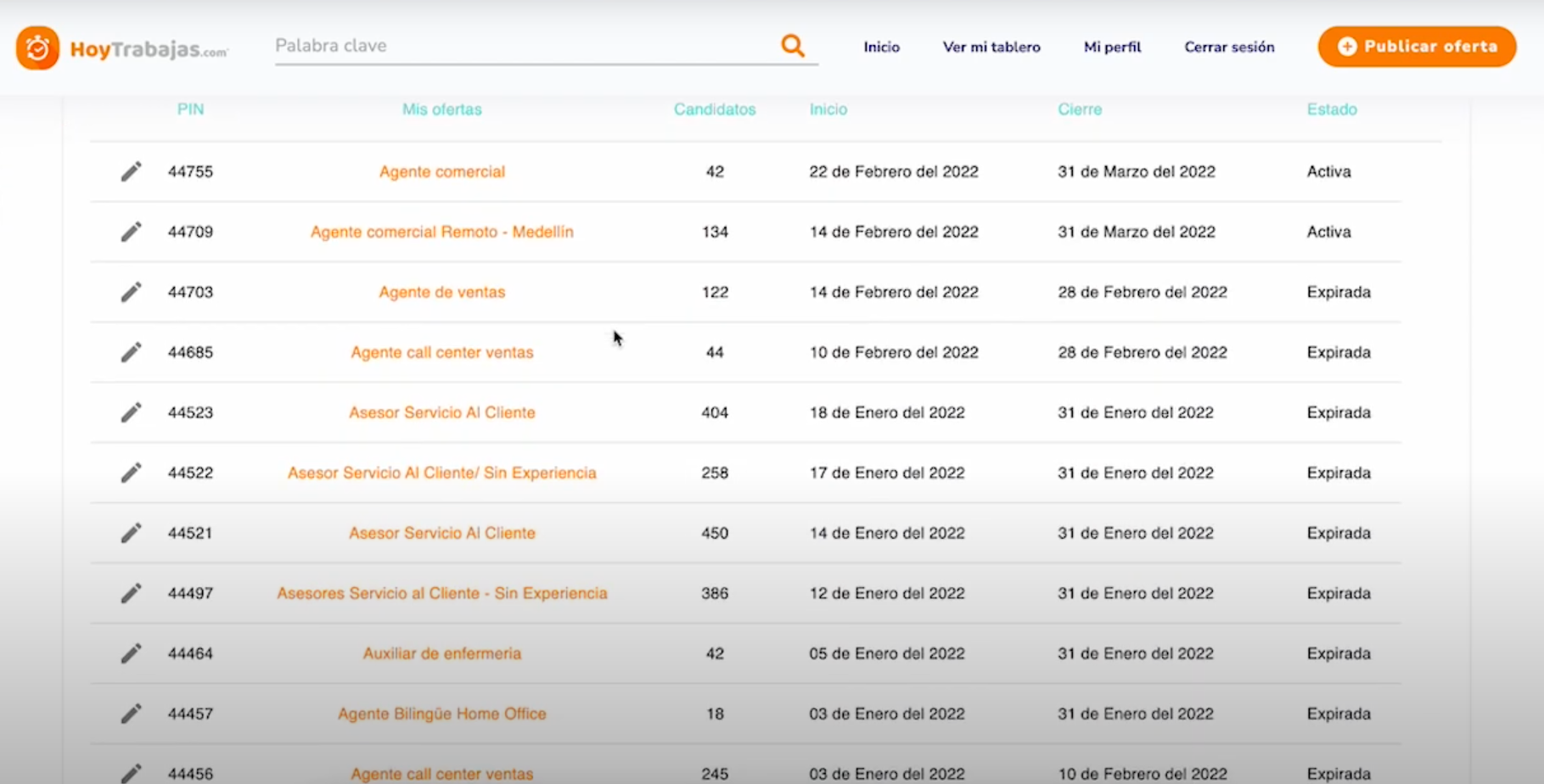
Task: Open the Agente comercial offer link
Action: click(441, 171)
